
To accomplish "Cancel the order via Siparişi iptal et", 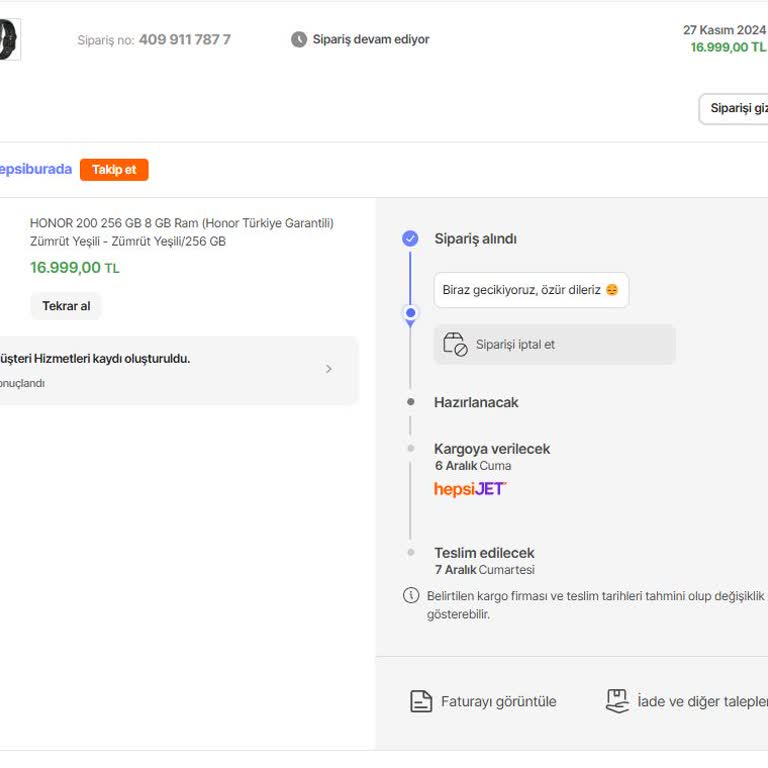I will 554,344.
